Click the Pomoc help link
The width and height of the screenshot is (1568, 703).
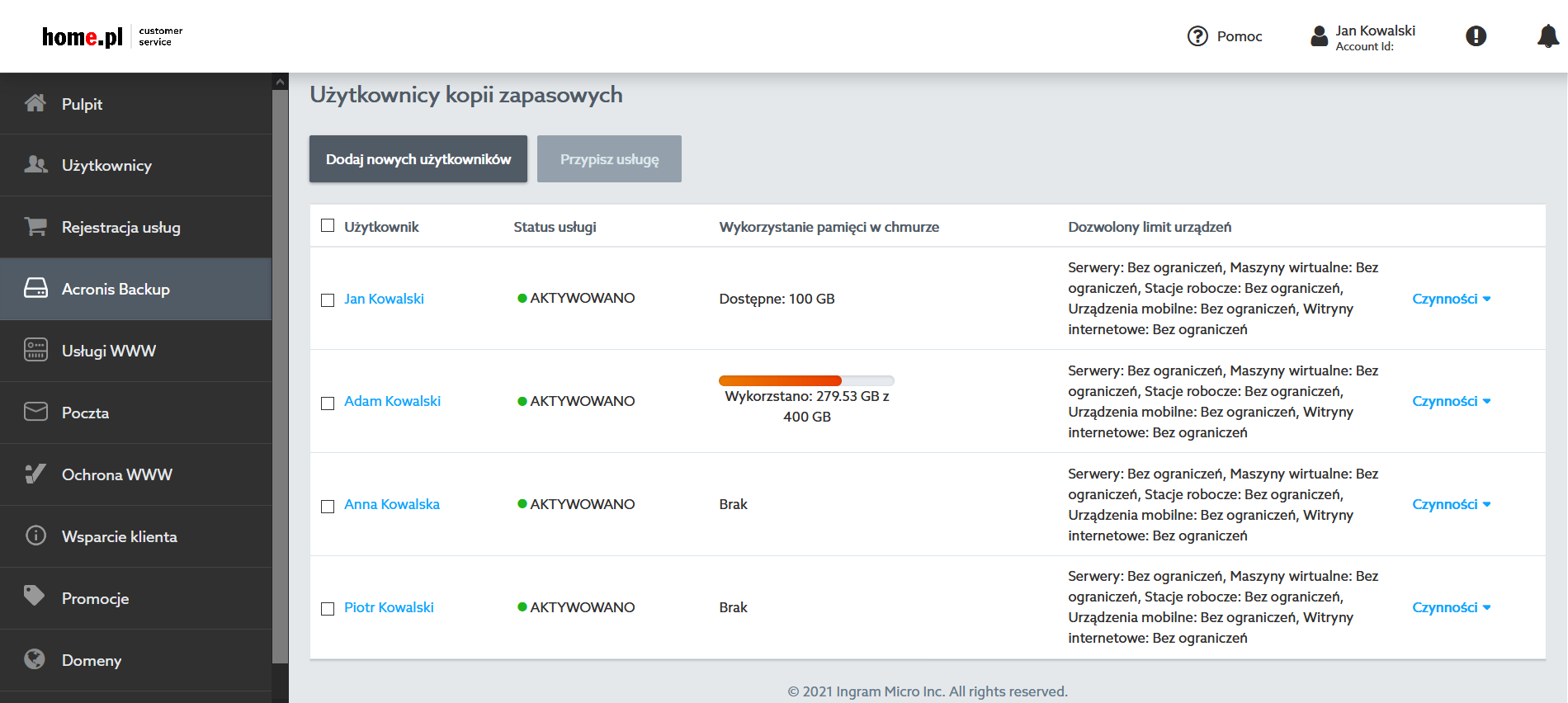coord(1225,36)
